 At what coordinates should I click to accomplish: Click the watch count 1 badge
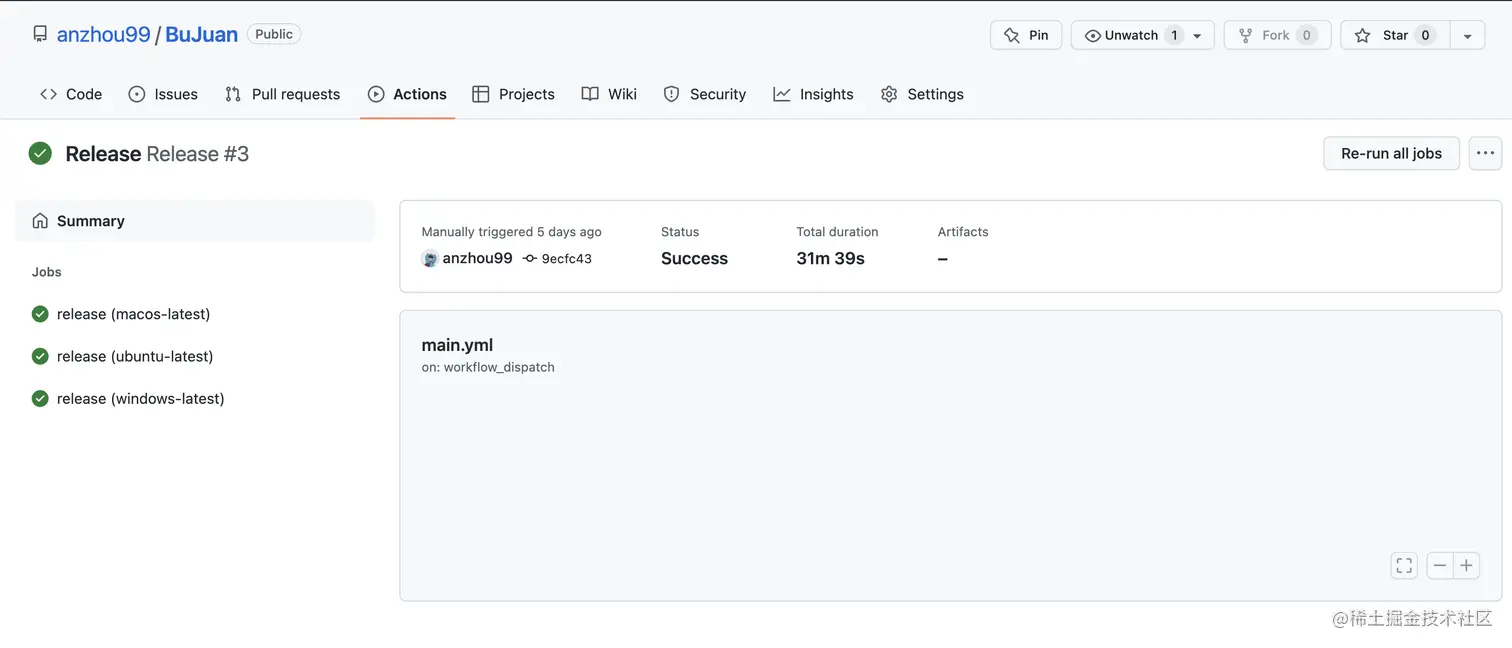(x=1174, y=35)
